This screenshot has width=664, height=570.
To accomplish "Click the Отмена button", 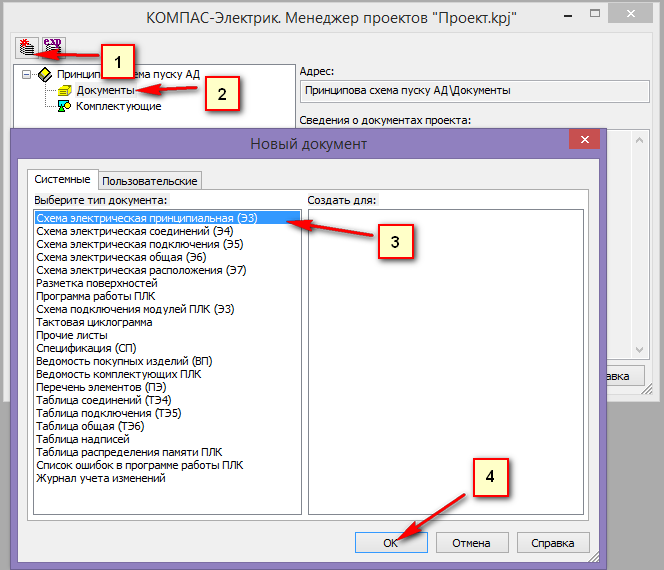I will [x=472, y=543].
